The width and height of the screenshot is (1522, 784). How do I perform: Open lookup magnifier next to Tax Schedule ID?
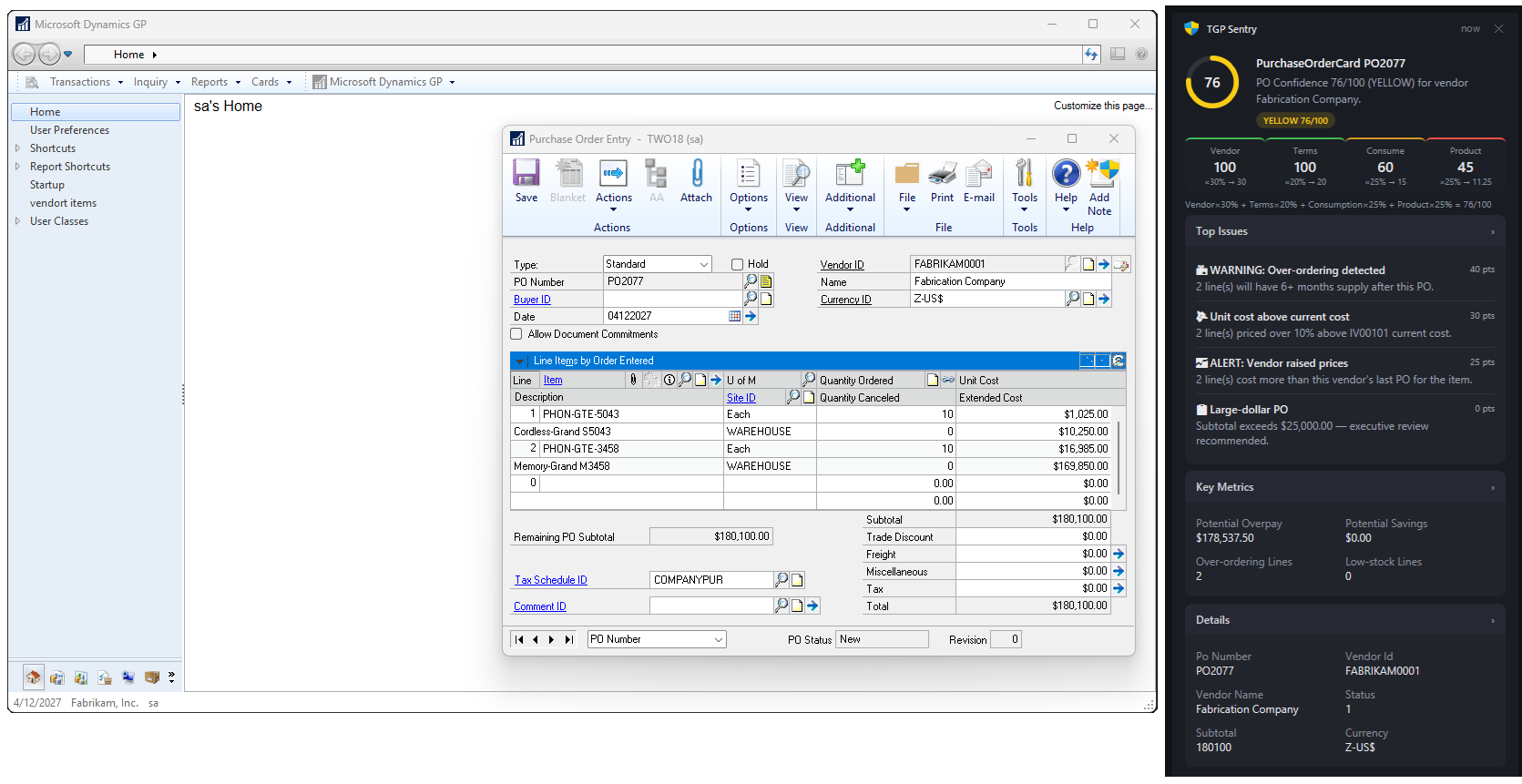[x=781, y=579]
